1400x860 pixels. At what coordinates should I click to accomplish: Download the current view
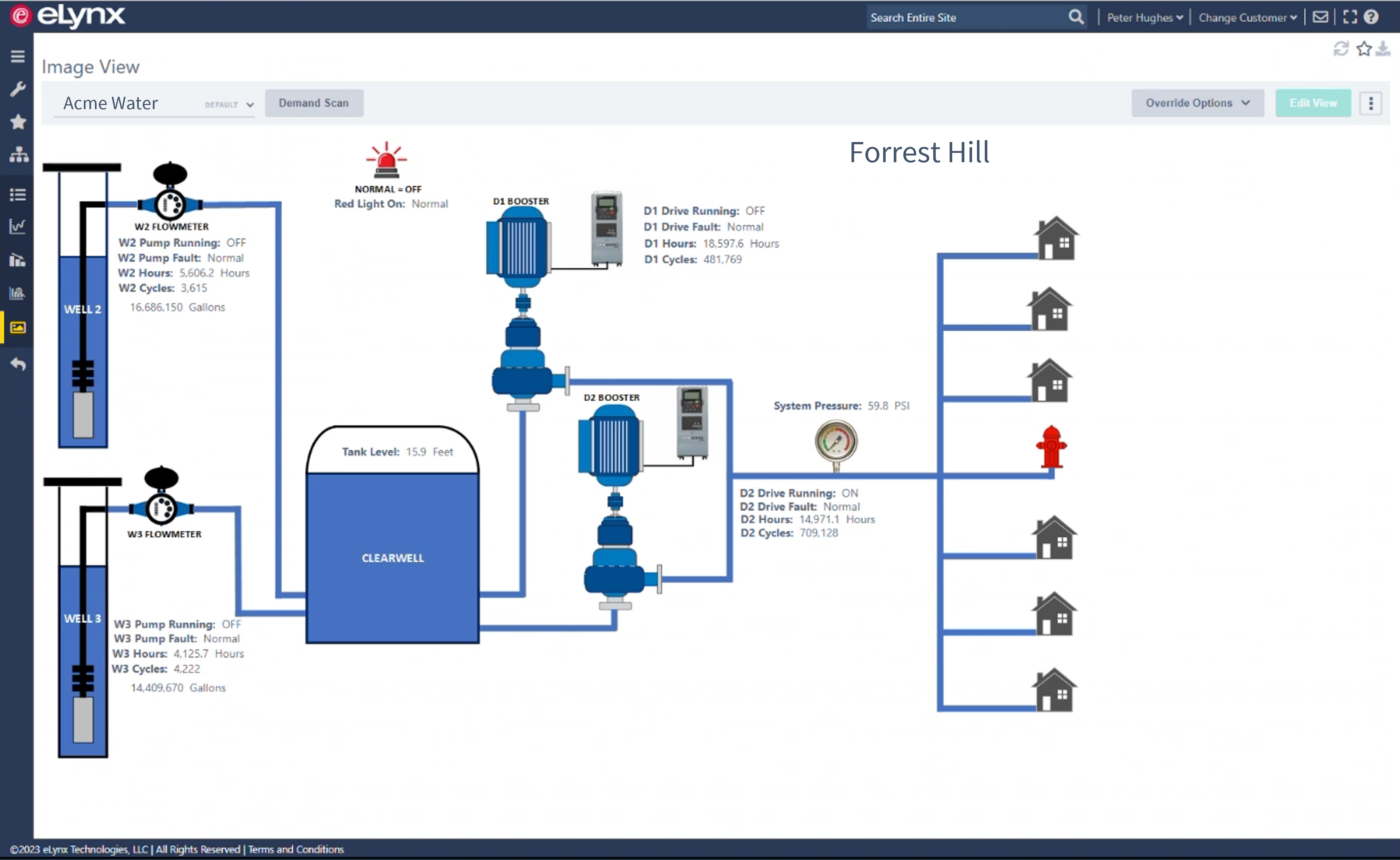tap(1383, 49)
